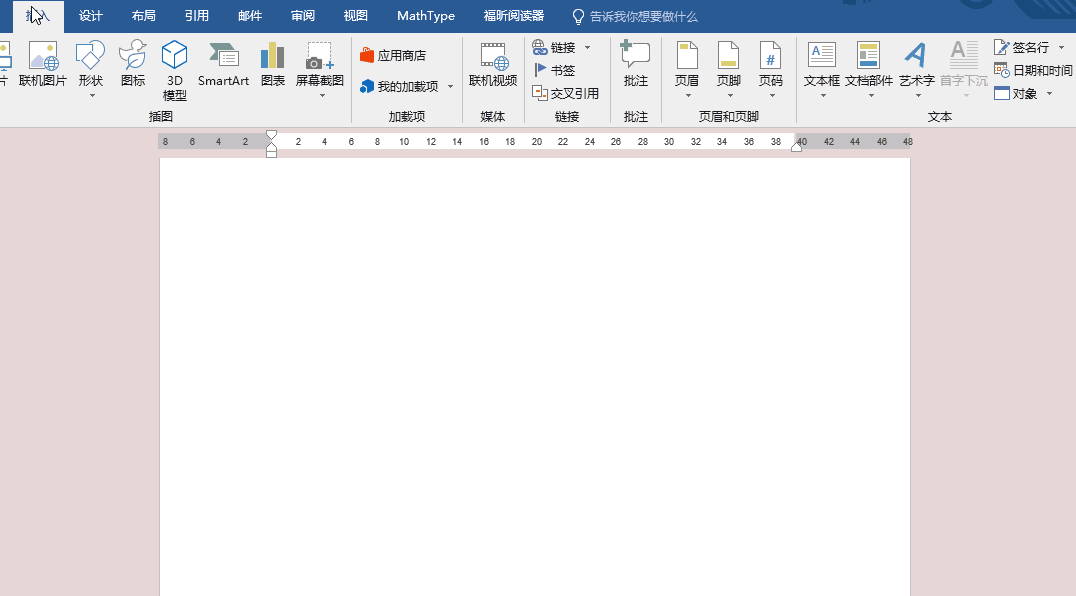
Task: Expand the 签名行 dropdown arrow
Action: click(x=1062, y=47)
